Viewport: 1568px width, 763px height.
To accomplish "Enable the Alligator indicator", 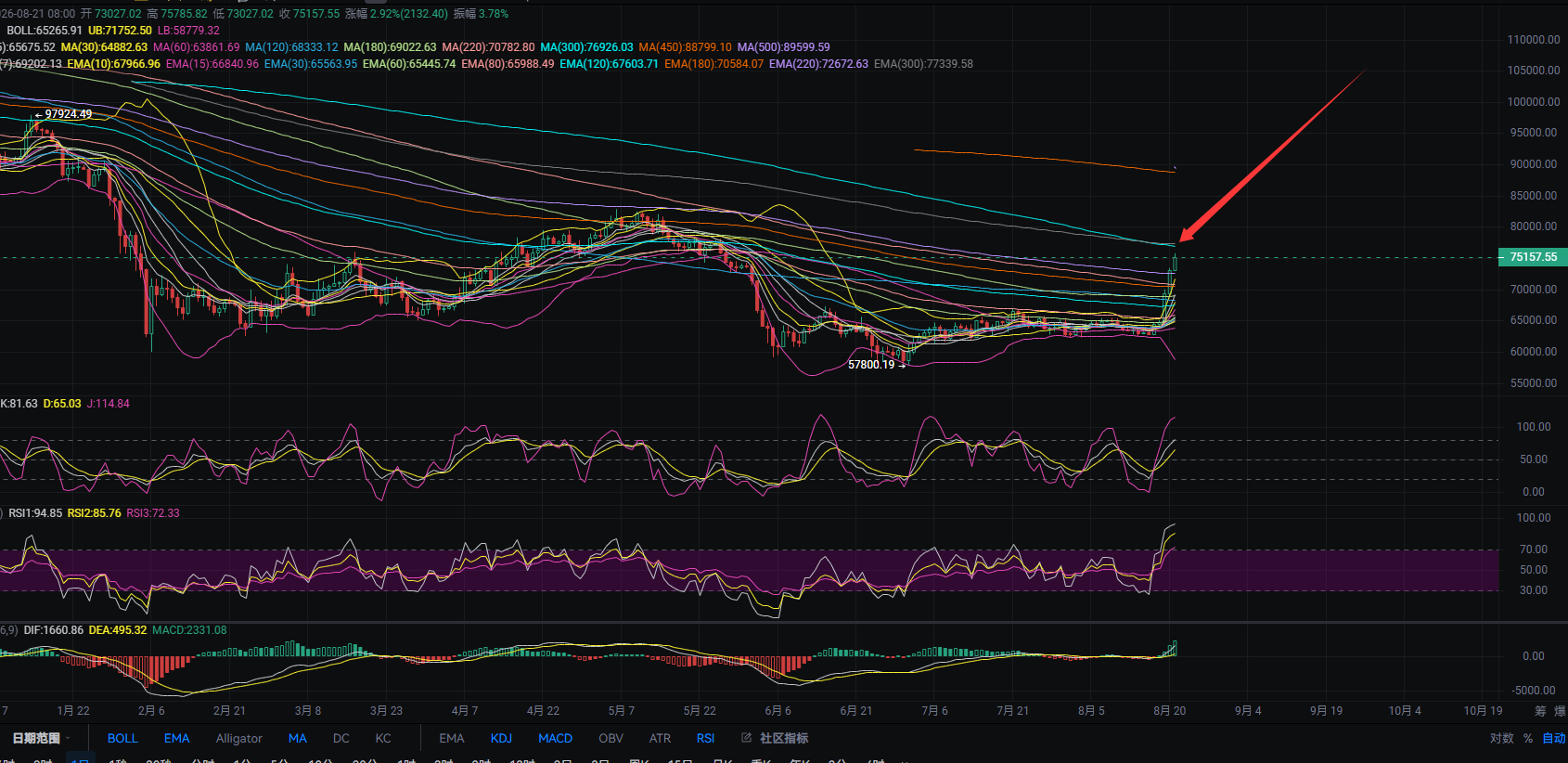I will tap(239, 738).
